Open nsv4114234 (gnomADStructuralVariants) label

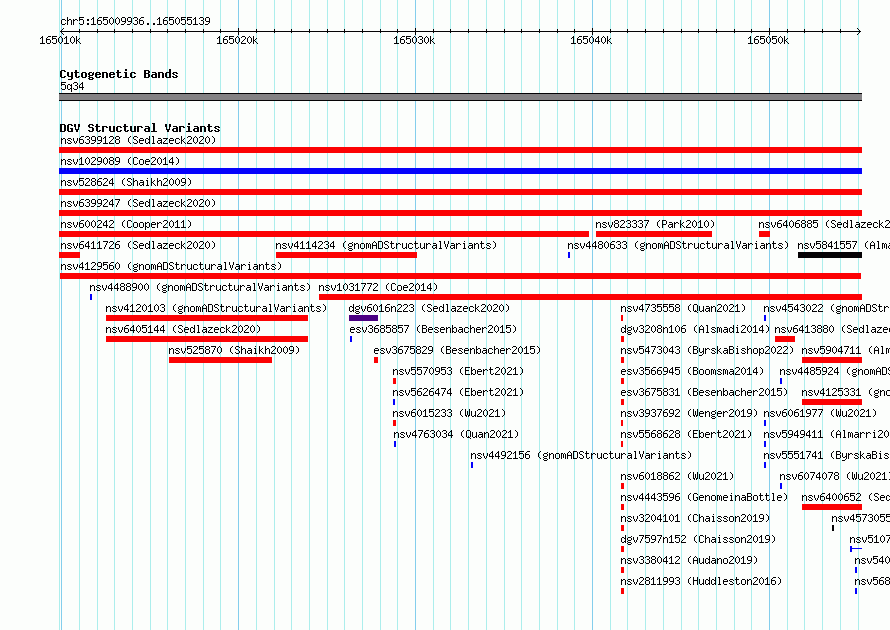tap(386, 245)
